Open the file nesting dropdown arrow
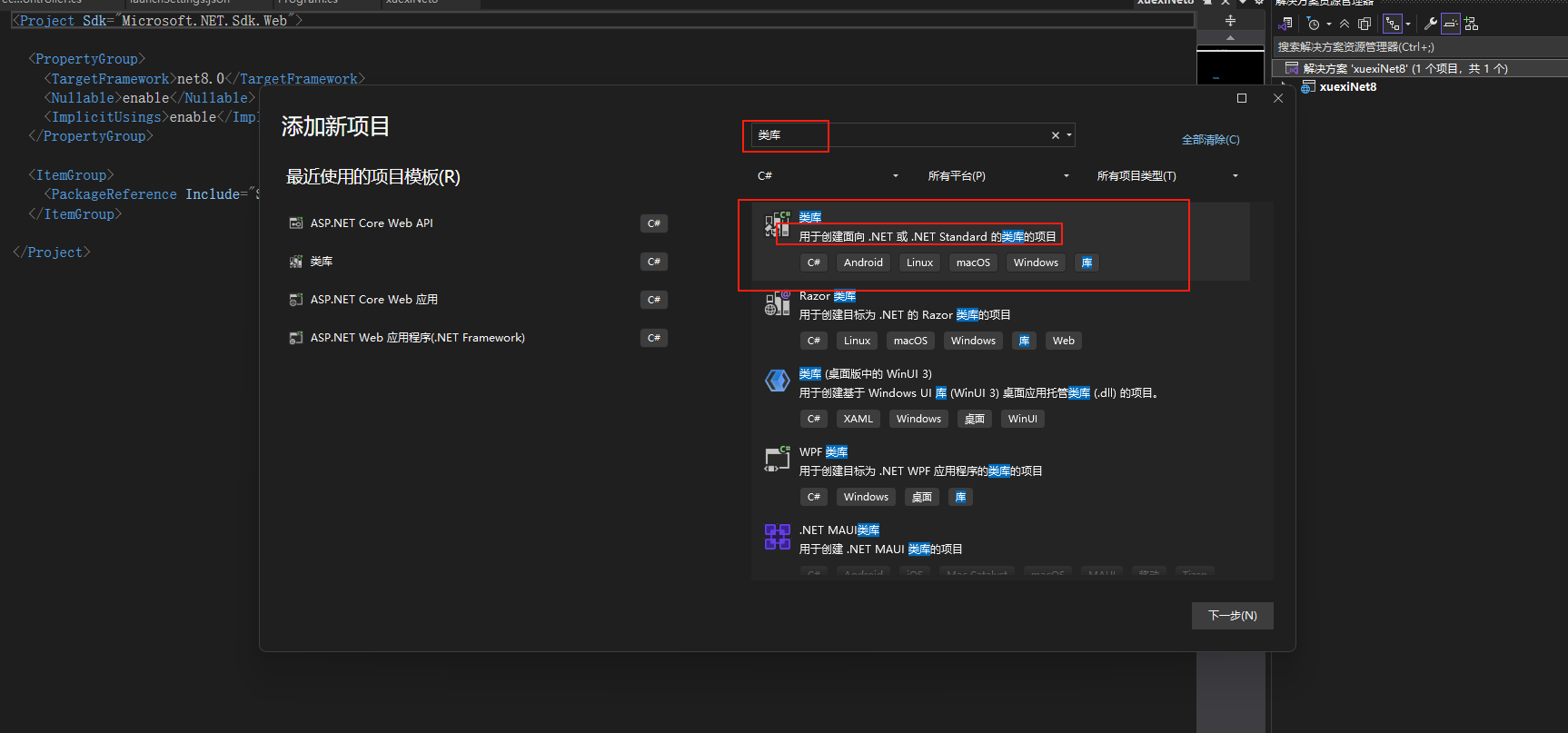The width and height of the screenshot is (1568, 733). pyautogui.click(x=1408, y=25)
